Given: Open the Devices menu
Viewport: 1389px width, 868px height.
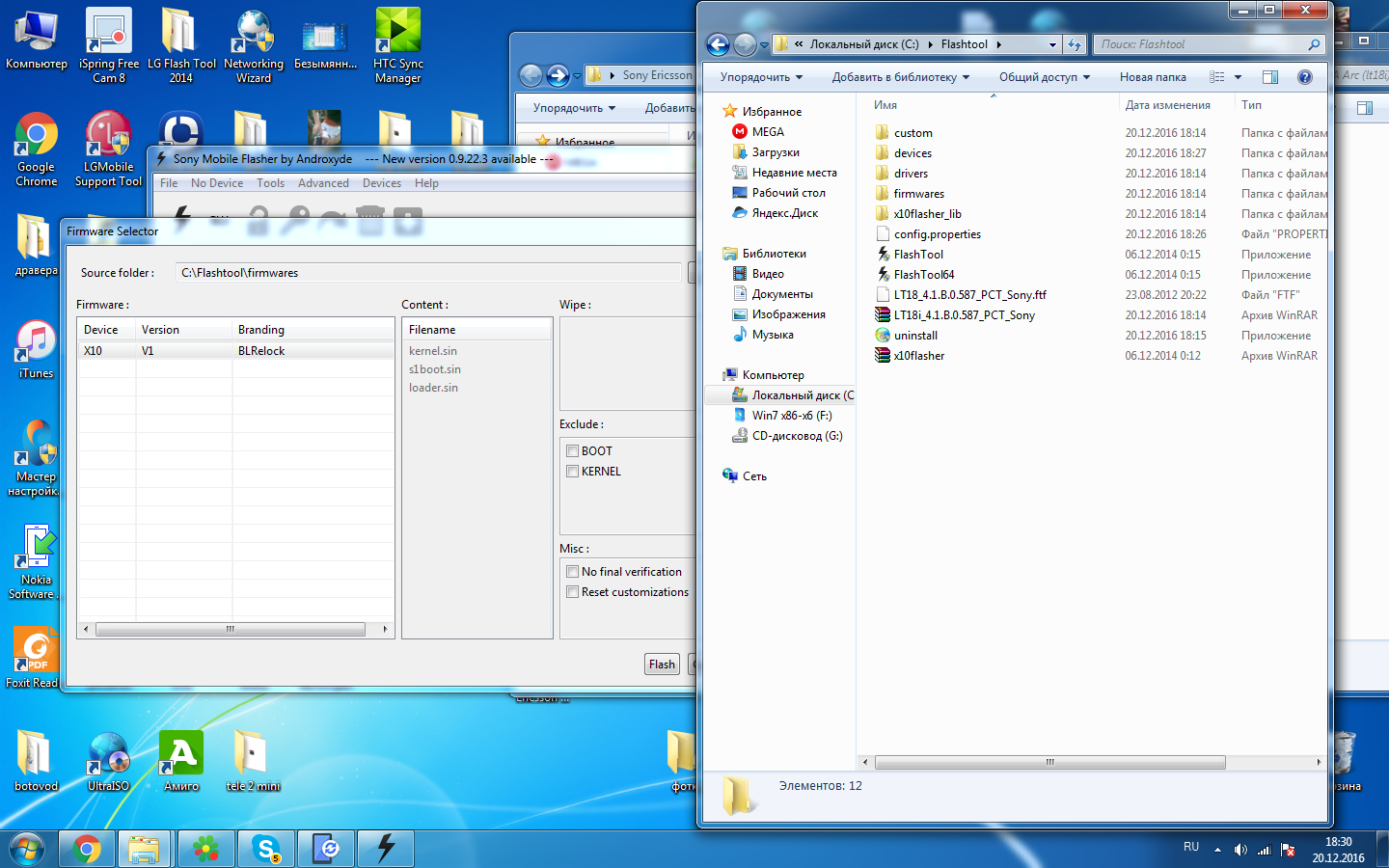Looking at the screenshot, I should 382,183.
